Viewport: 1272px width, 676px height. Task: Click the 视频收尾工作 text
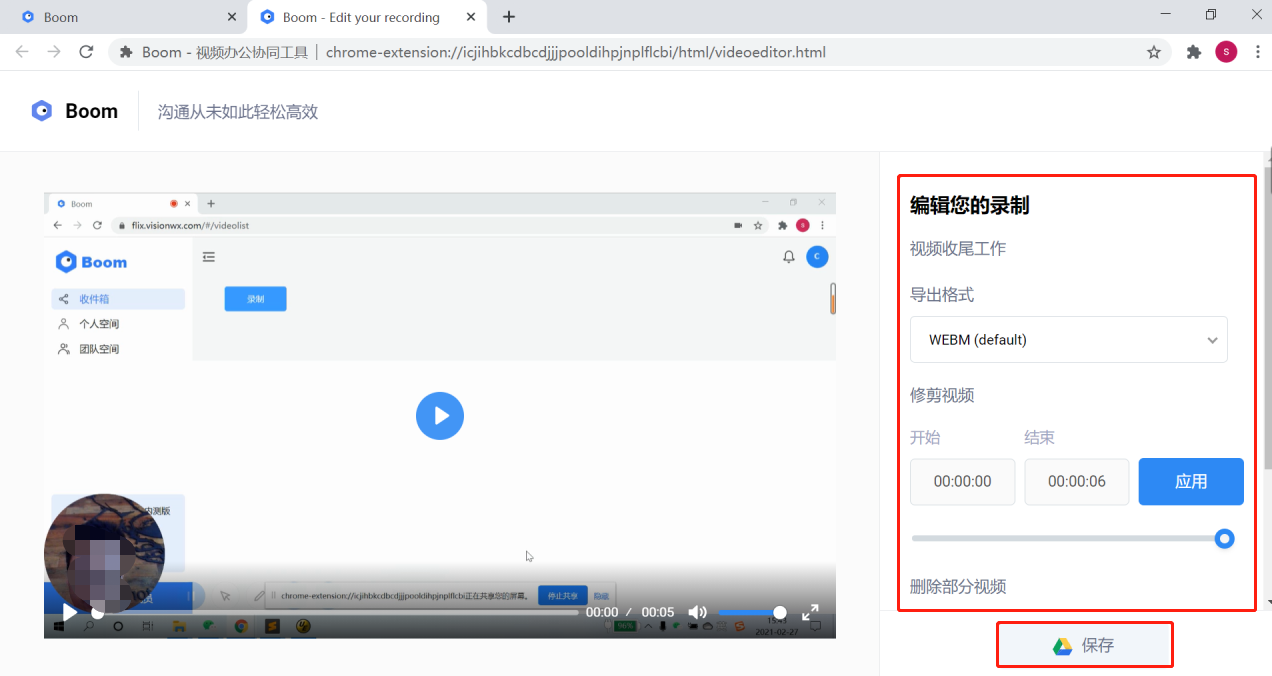(x=958, y=249)
